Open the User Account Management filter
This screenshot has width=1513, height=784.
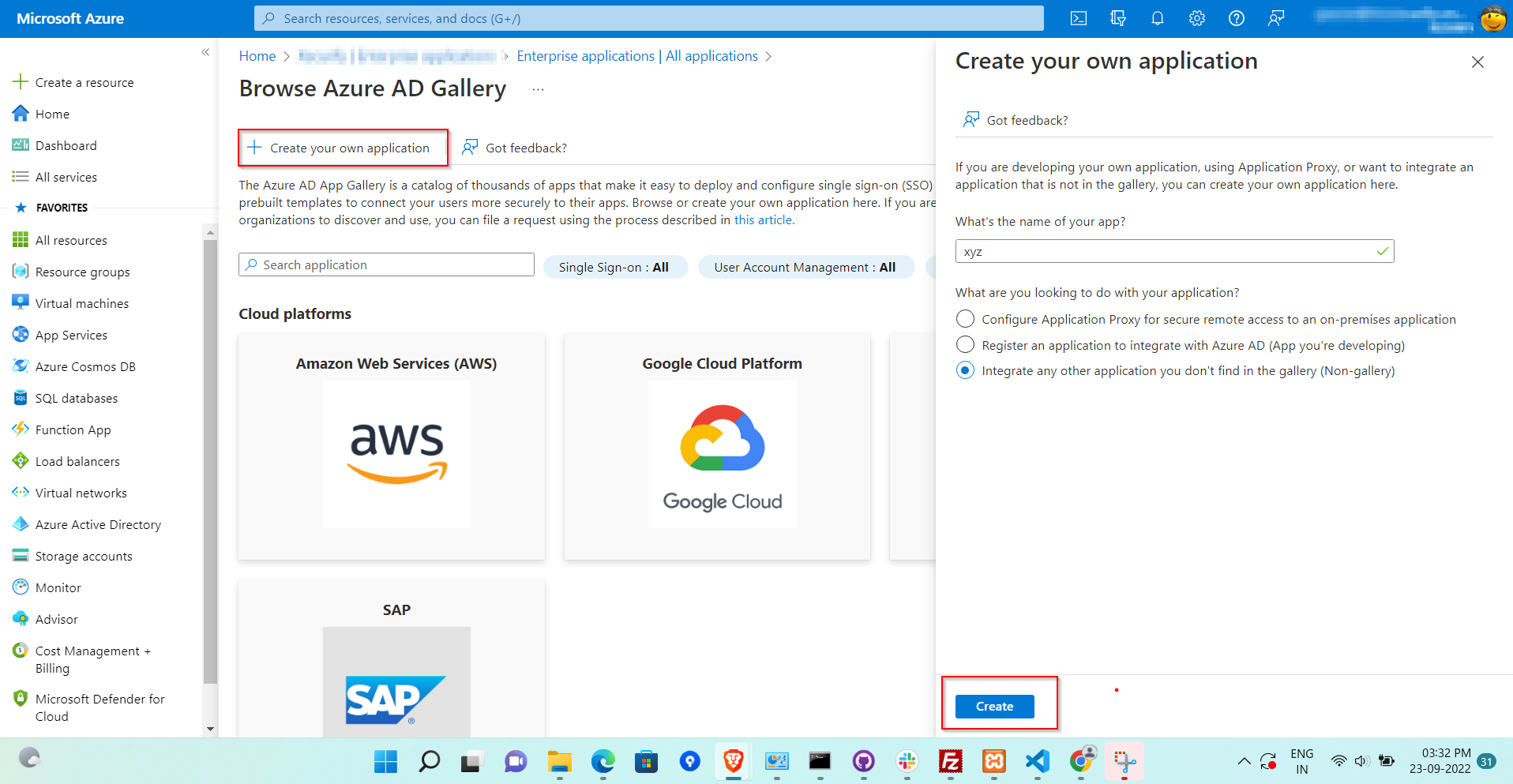[805, 267]
